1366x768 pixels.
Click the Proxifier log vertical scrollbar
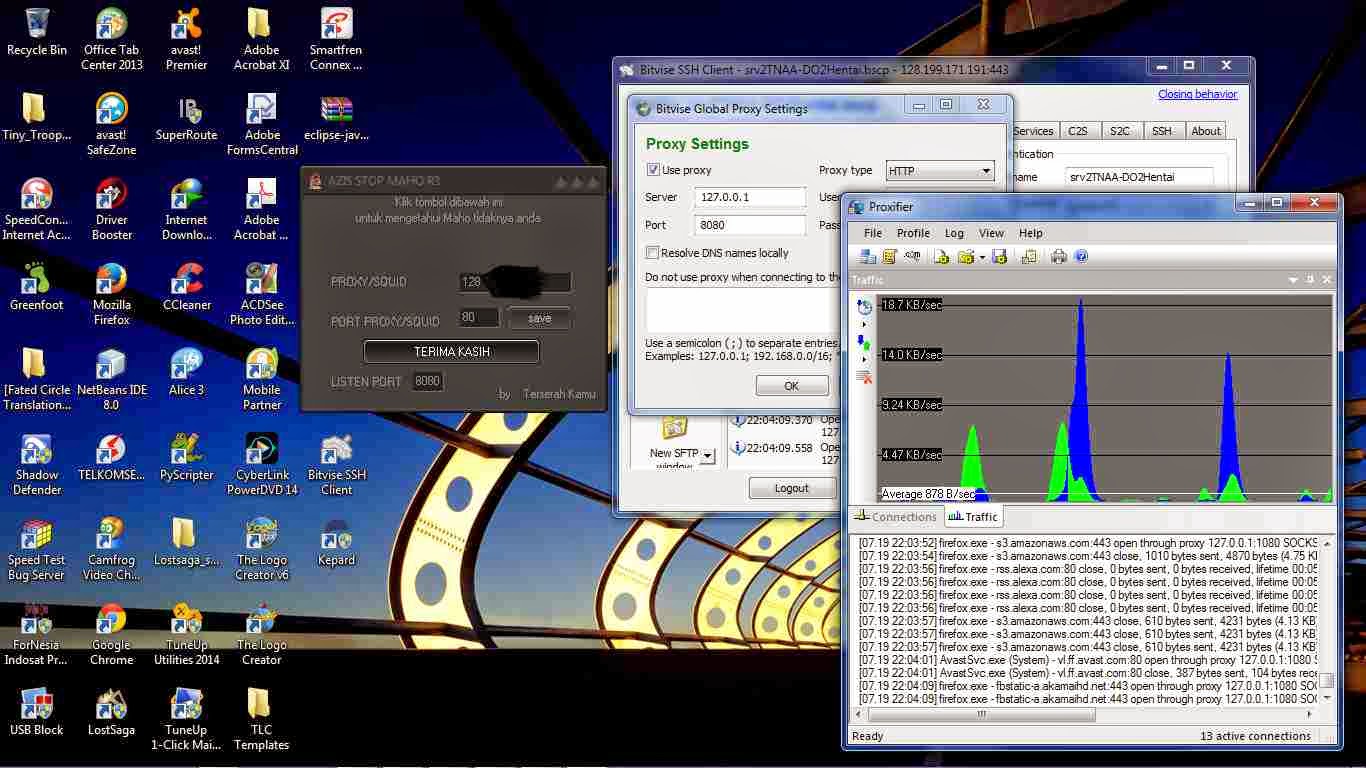tap(1327, 620)
